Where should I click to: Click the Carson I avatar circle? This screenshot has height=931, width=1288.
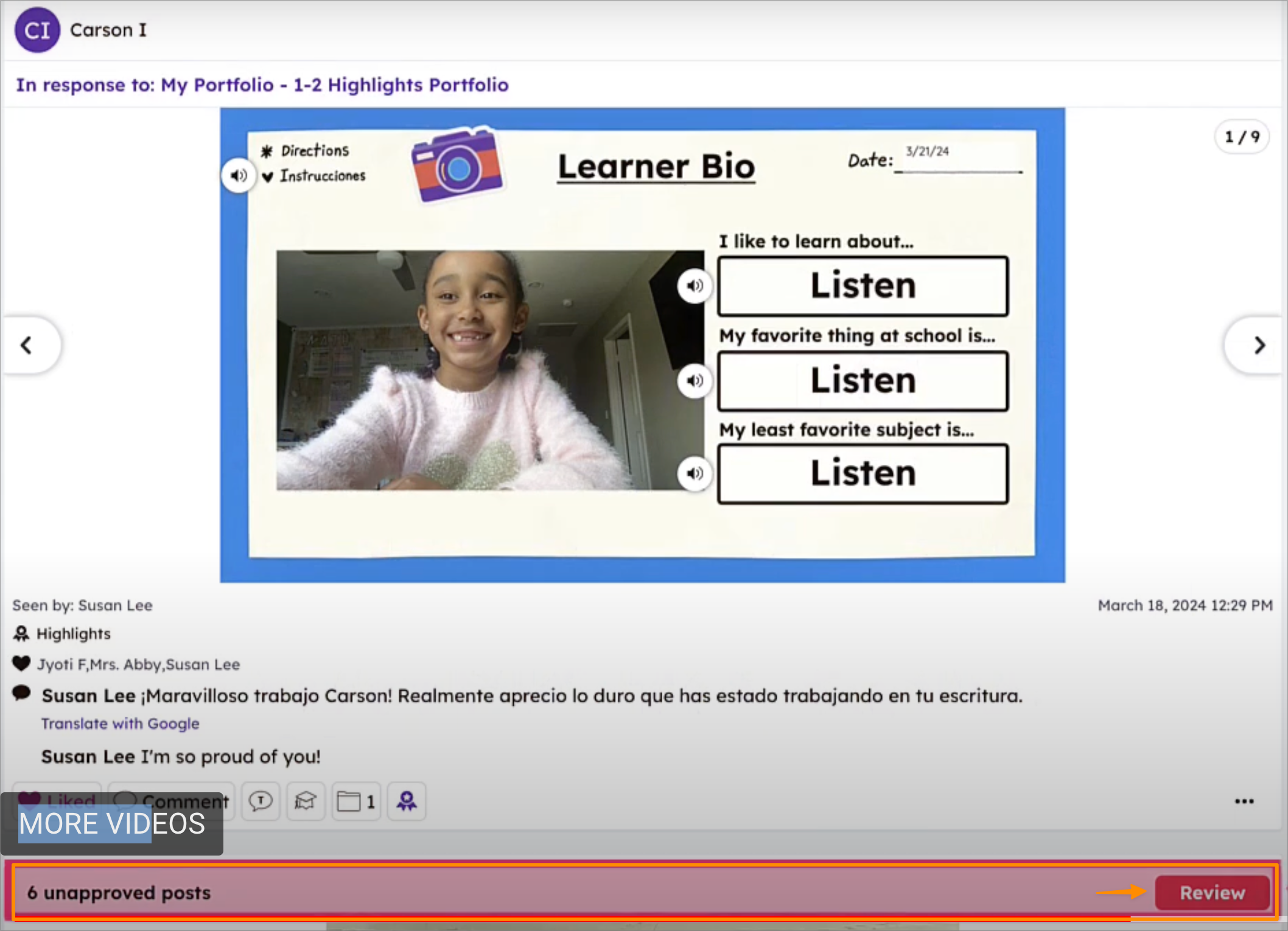[37, 30]
